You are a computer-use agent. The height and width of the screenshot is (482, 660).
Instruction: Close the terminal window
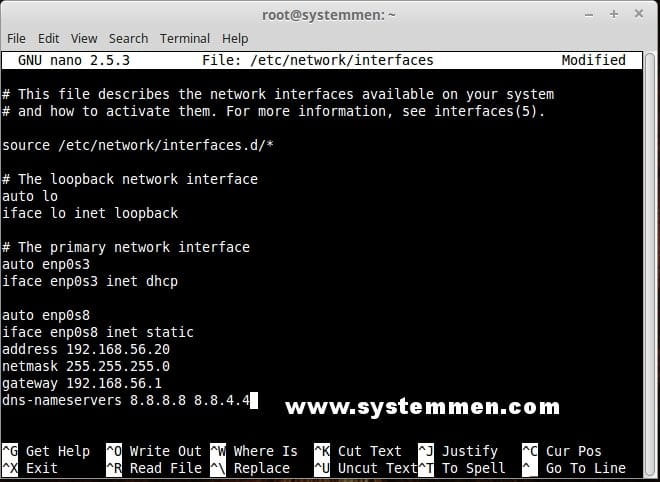pyautogui.click(x=639, y=14)
